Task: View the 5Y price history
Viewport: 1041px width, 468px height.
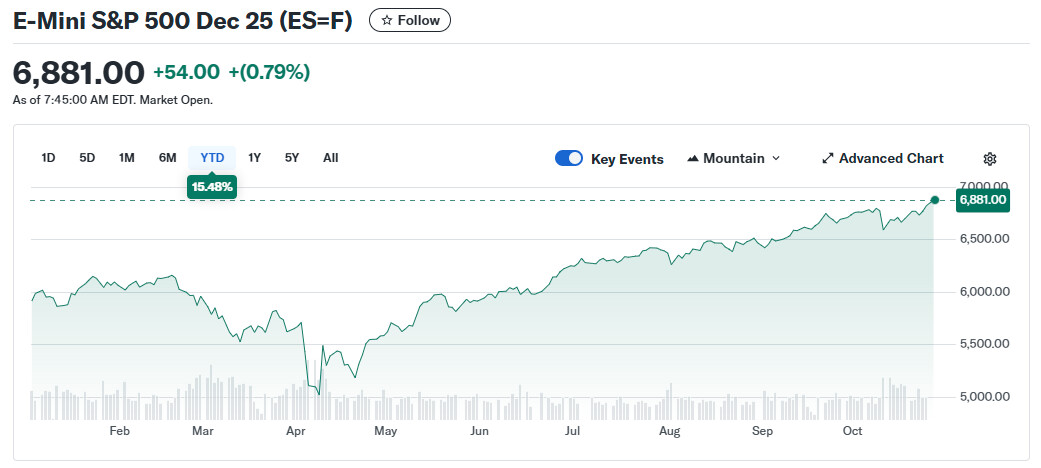Action: click(x=292, y=157)
